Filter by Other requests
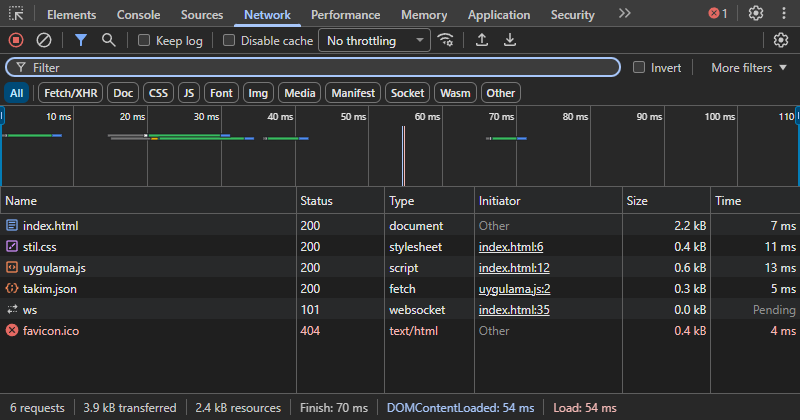The height and width of the screenshot is (420, 800). pos(501,93)
